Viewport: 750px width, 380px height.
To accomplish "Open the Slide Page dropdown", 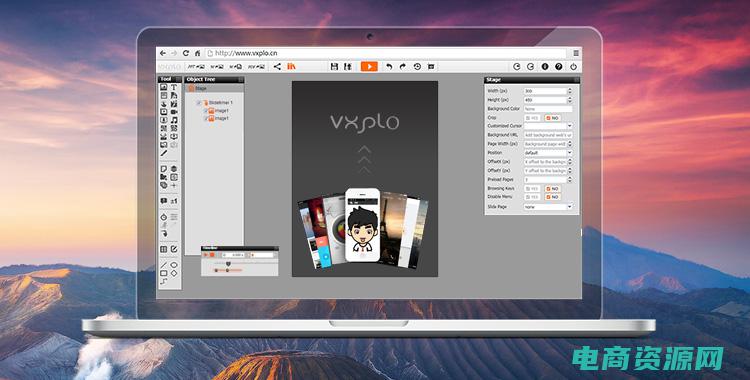I will tap(548, 207).
